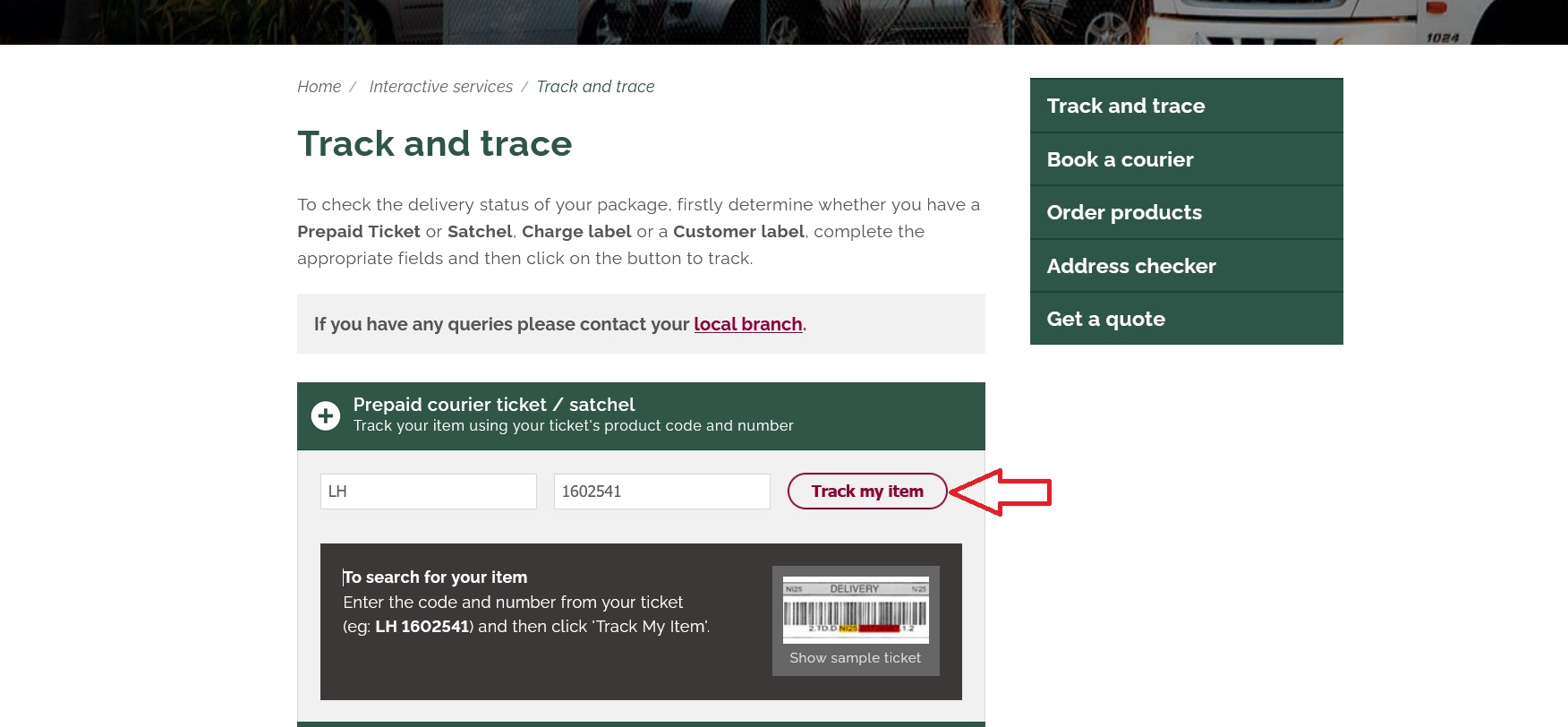
Task: Open Book a courier from sidebar
Action: (1120, 159)
